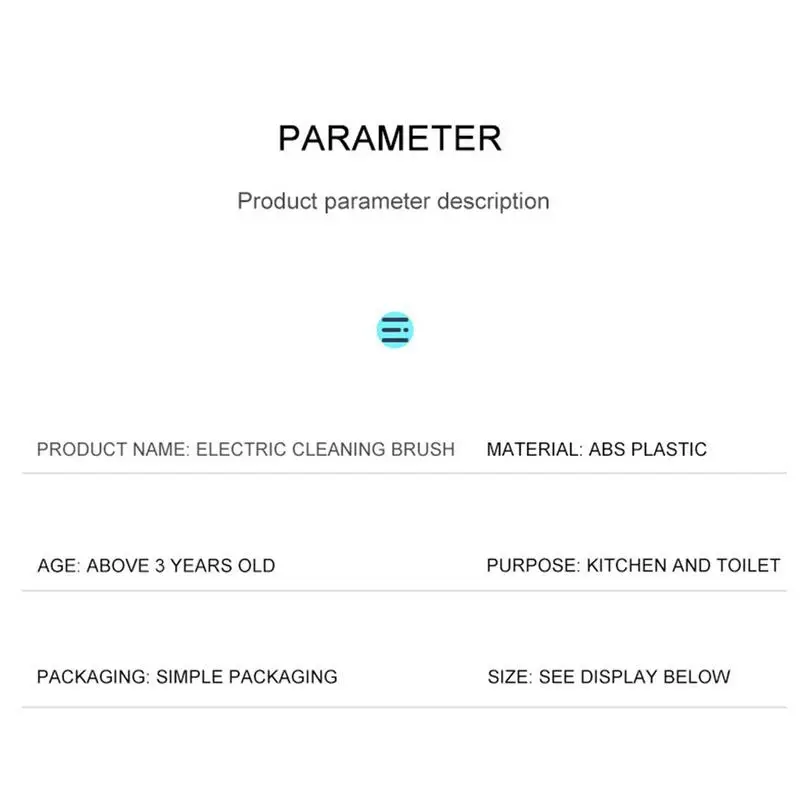Screen dimensions: 800x800
Task: Select the SEE DISPLAY BELOW text
Action: pyautogui.click(x=635, y=677)
